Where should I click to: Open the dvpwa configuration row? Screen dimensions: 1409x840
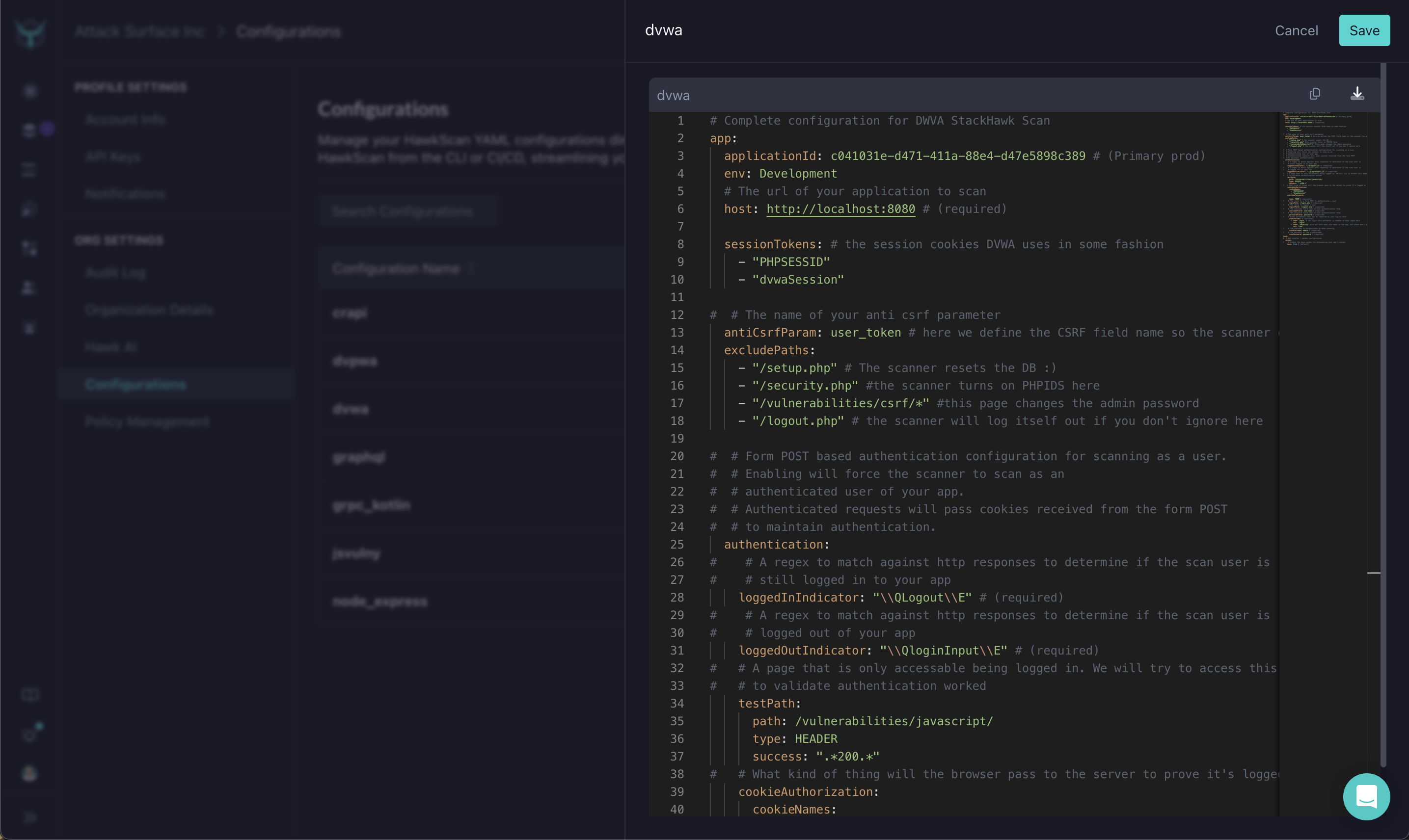tap(472, 361)
